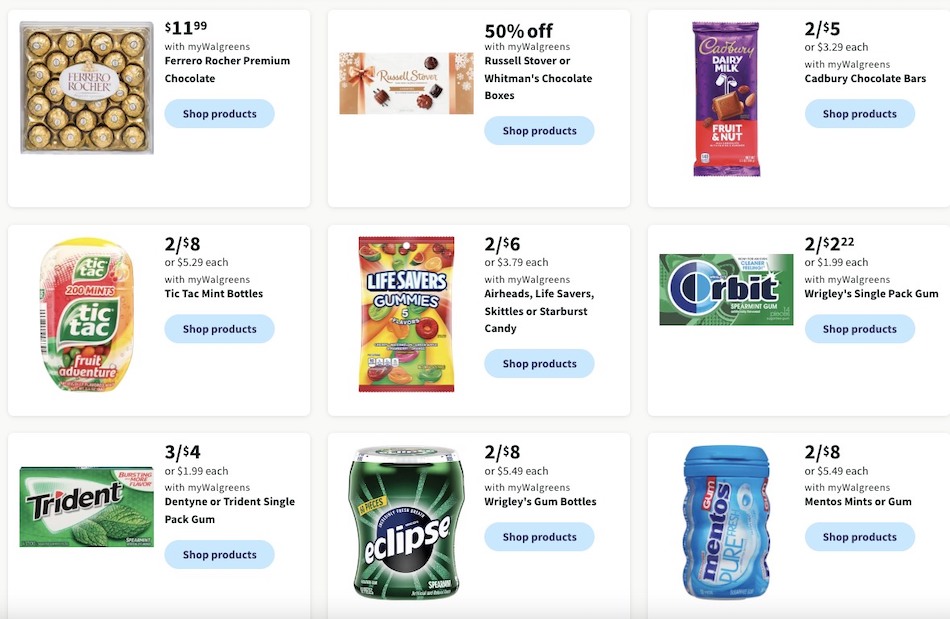Click Shop products for Tic Tac Mint Bottles
The width and height of the screenshot is (950, 619).
pos(219,328)
